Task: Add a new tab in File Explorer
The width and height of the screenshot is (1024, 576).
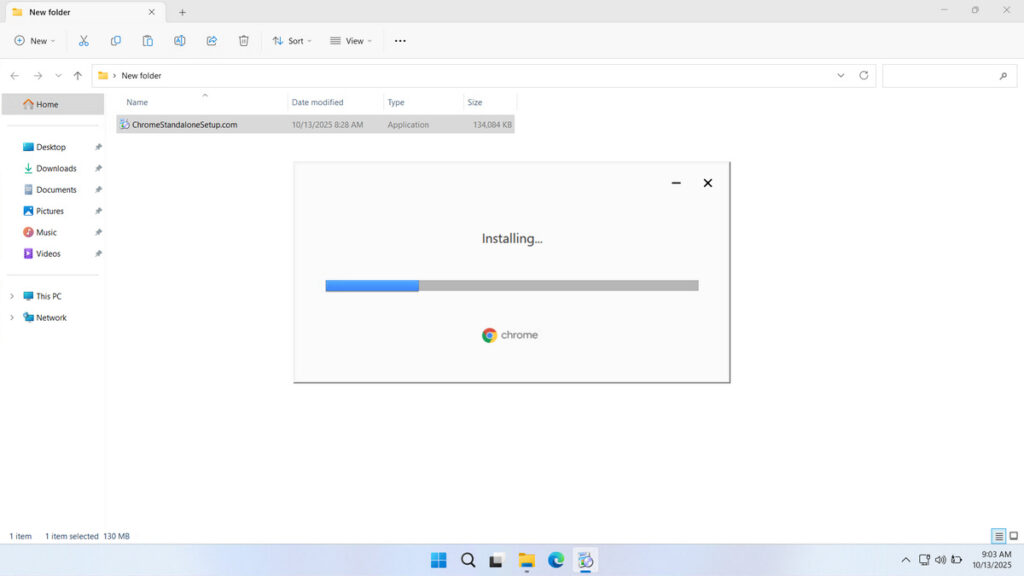Action: tap(182, 12)
